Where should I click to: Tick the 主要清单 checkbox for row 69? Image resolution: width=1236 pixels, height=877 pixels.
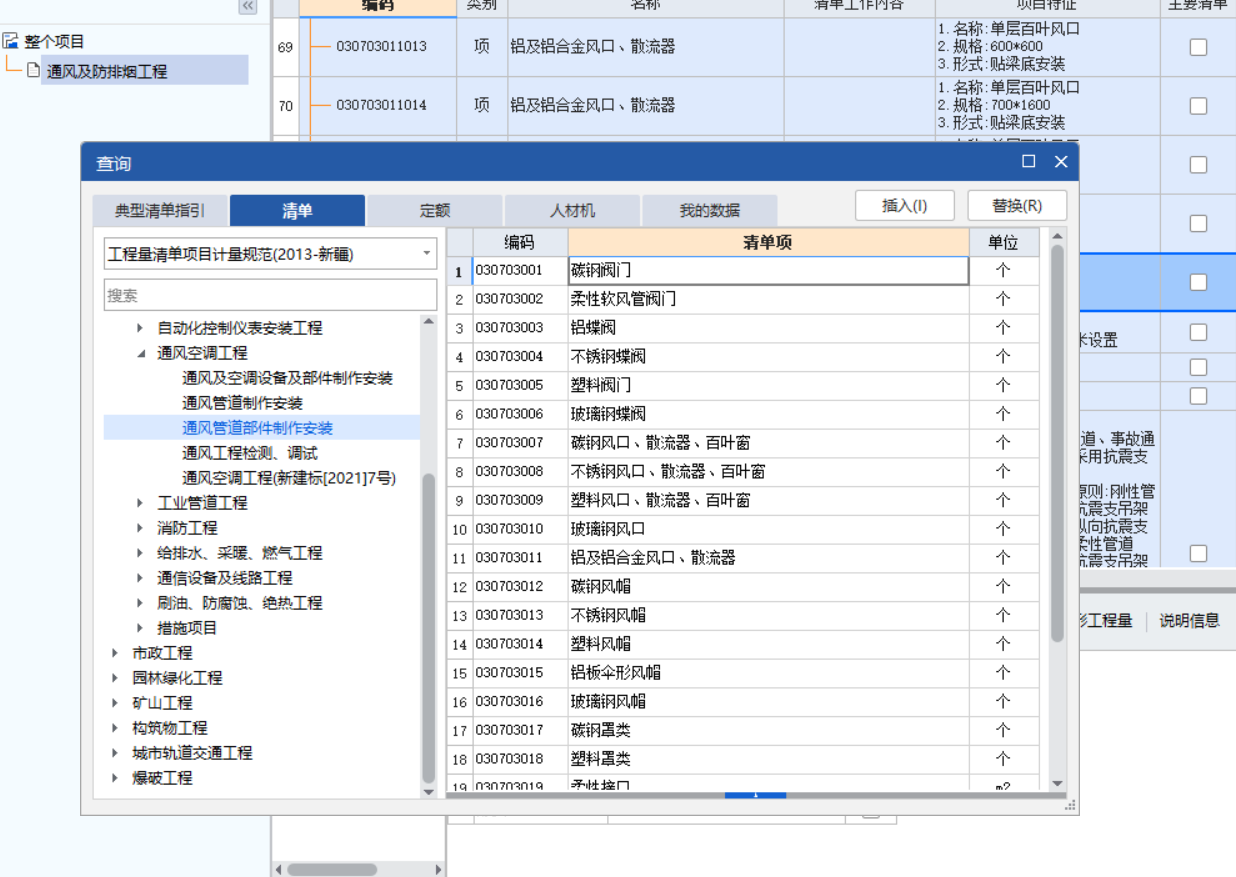pyautogui.click(x=1198, y=47)
